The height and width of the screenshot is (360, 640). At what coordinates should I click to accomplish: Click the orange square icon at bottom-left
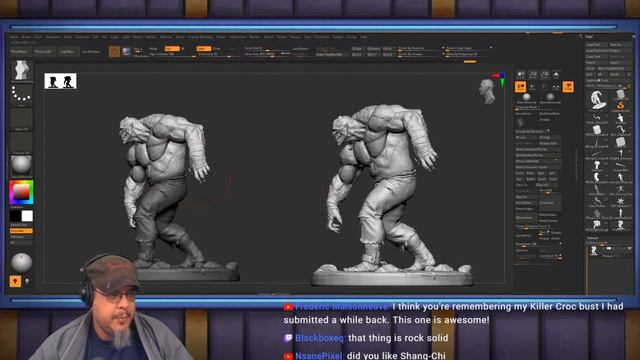[x=15, y=281]
